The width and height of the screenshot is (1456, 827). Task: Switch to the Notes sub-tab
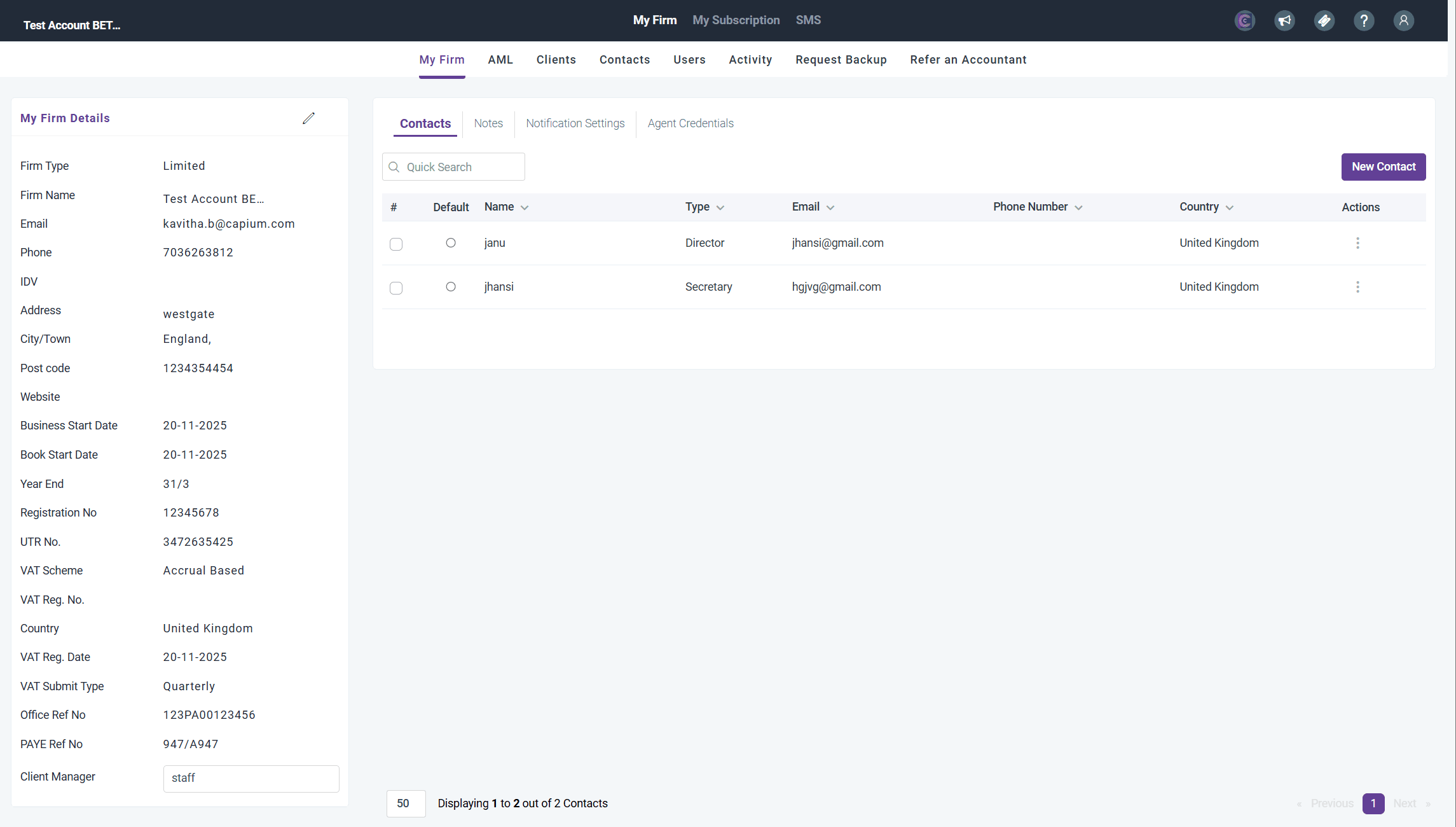[488, 123]
